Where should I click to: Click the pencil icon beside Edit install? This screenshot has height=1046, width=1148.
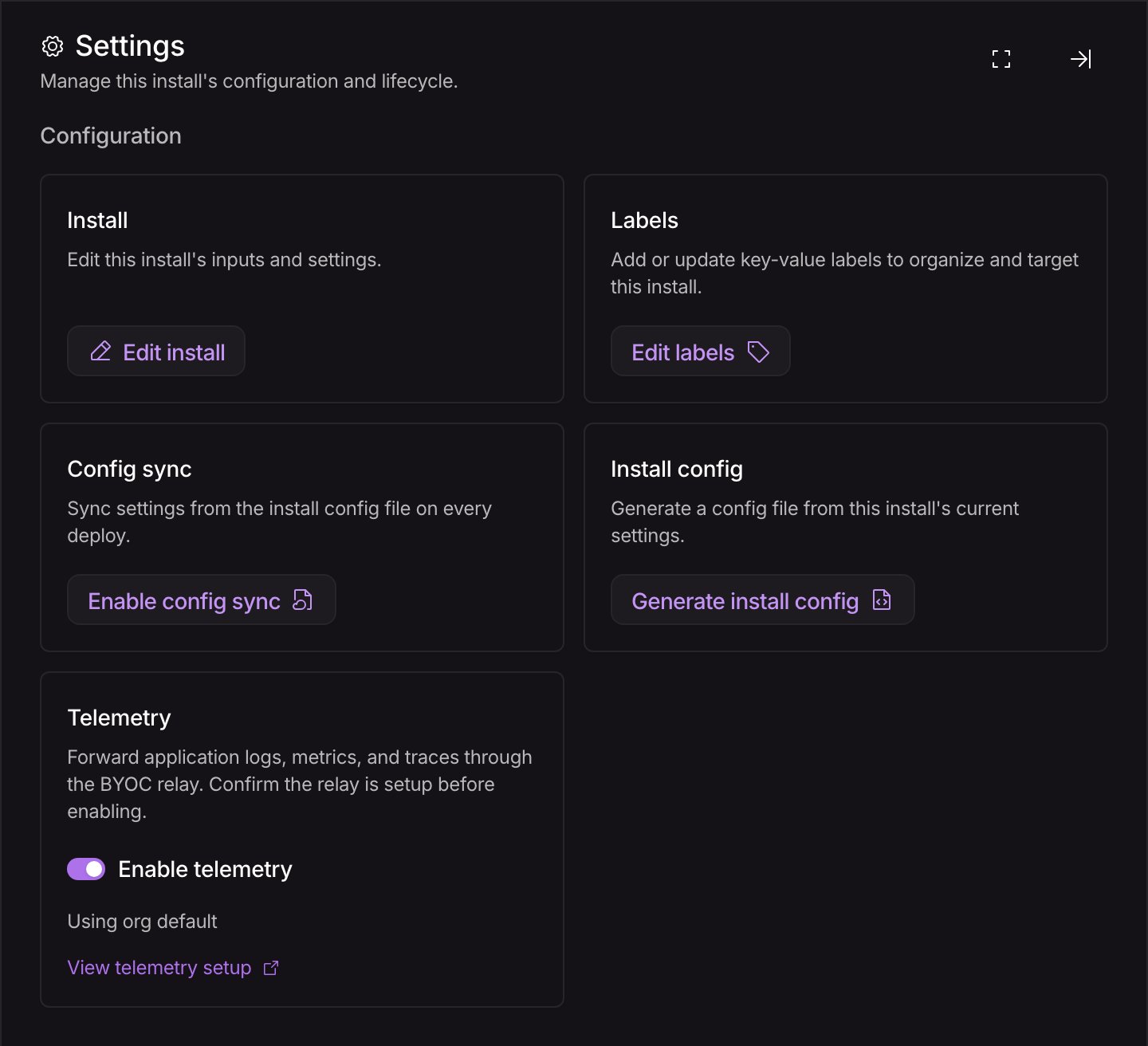click(100, 352)
